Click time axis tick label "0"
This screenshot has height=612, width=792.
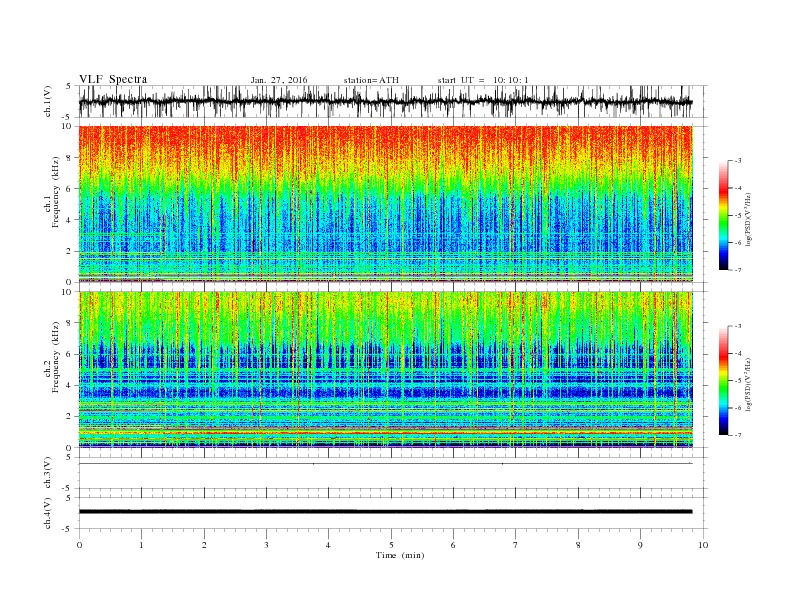coord(79,545)
